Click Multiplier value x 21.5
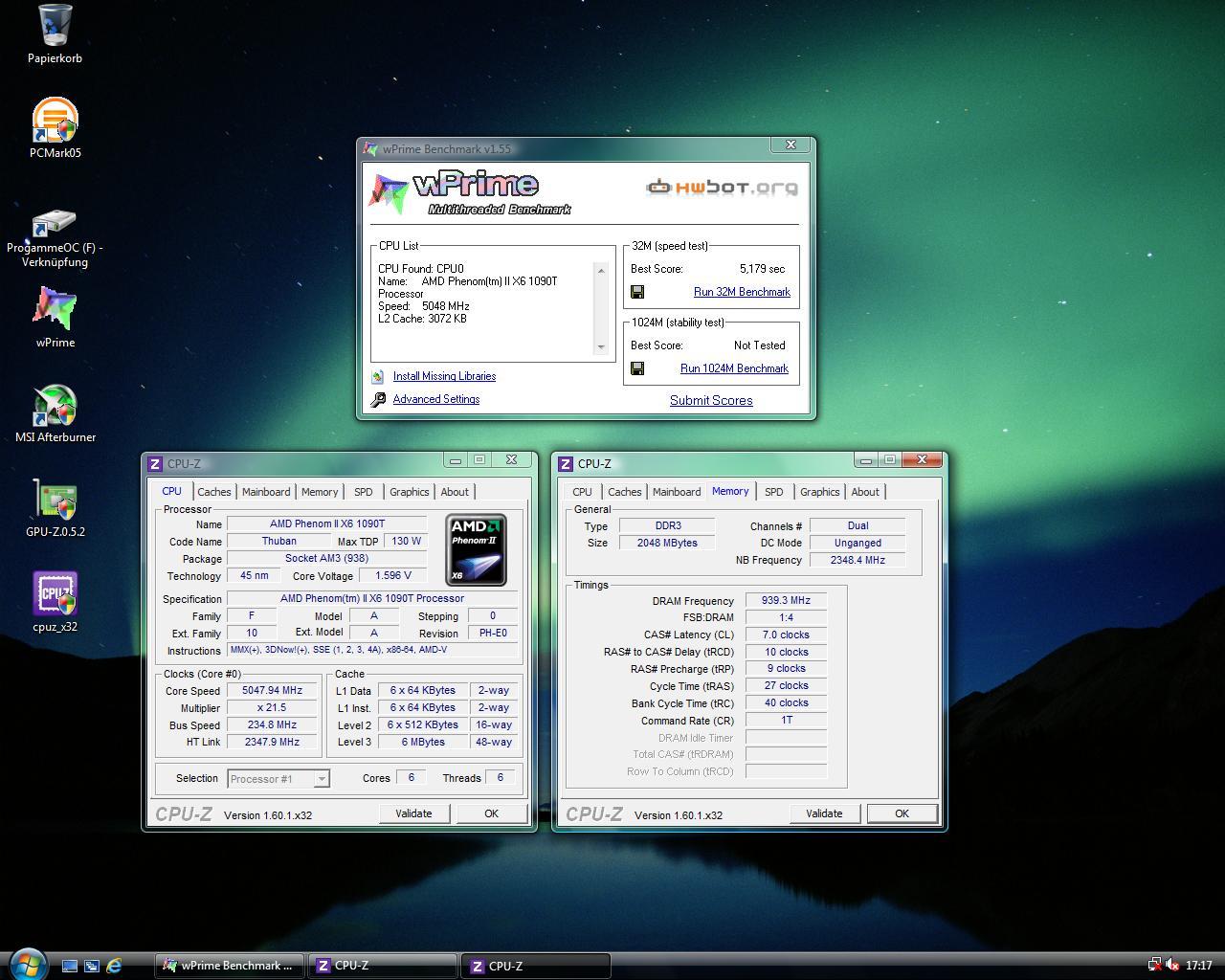This screenshot has width=1225, height=980. [273, 707]
